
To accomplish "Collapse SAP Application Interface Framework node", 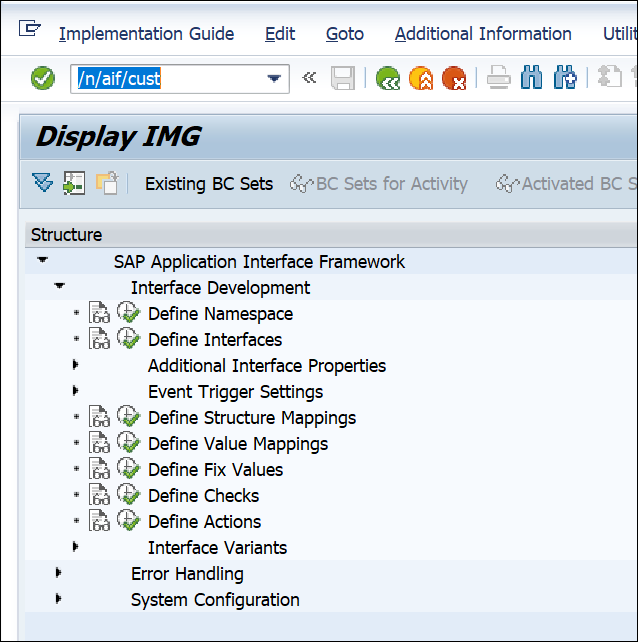I will pos(43,259).
